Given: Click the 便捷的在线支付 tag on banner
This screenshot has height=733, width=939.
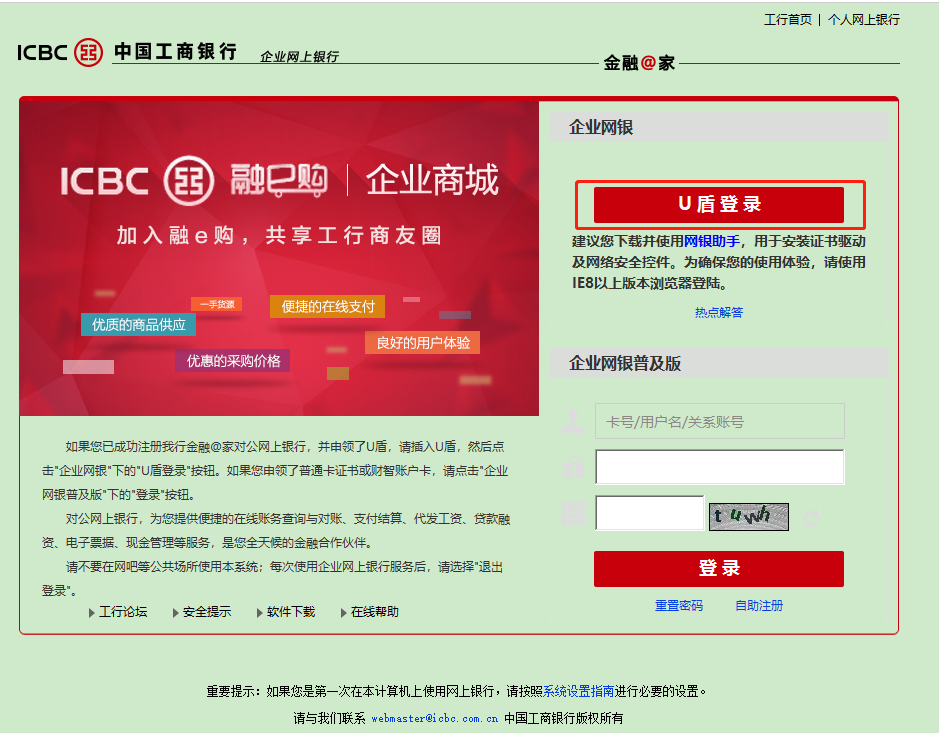Looking at the screenshot, I should click(x=328, y=307).
